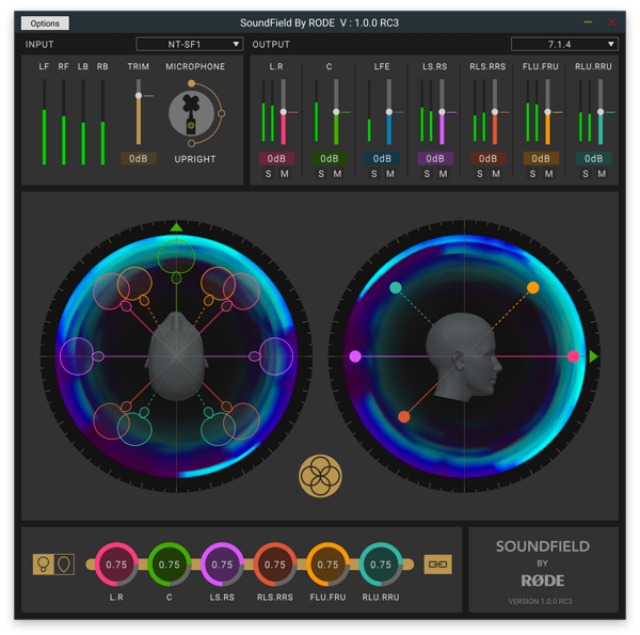Select the purple left surround speaker circle
The width and height of the screenshot is (640, 635).
[77, 356]
